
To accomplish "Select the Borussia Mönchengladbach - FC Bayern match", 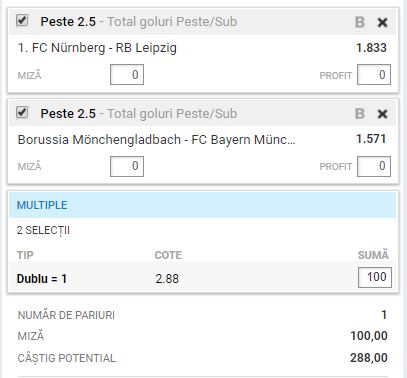I will (156, 140).
